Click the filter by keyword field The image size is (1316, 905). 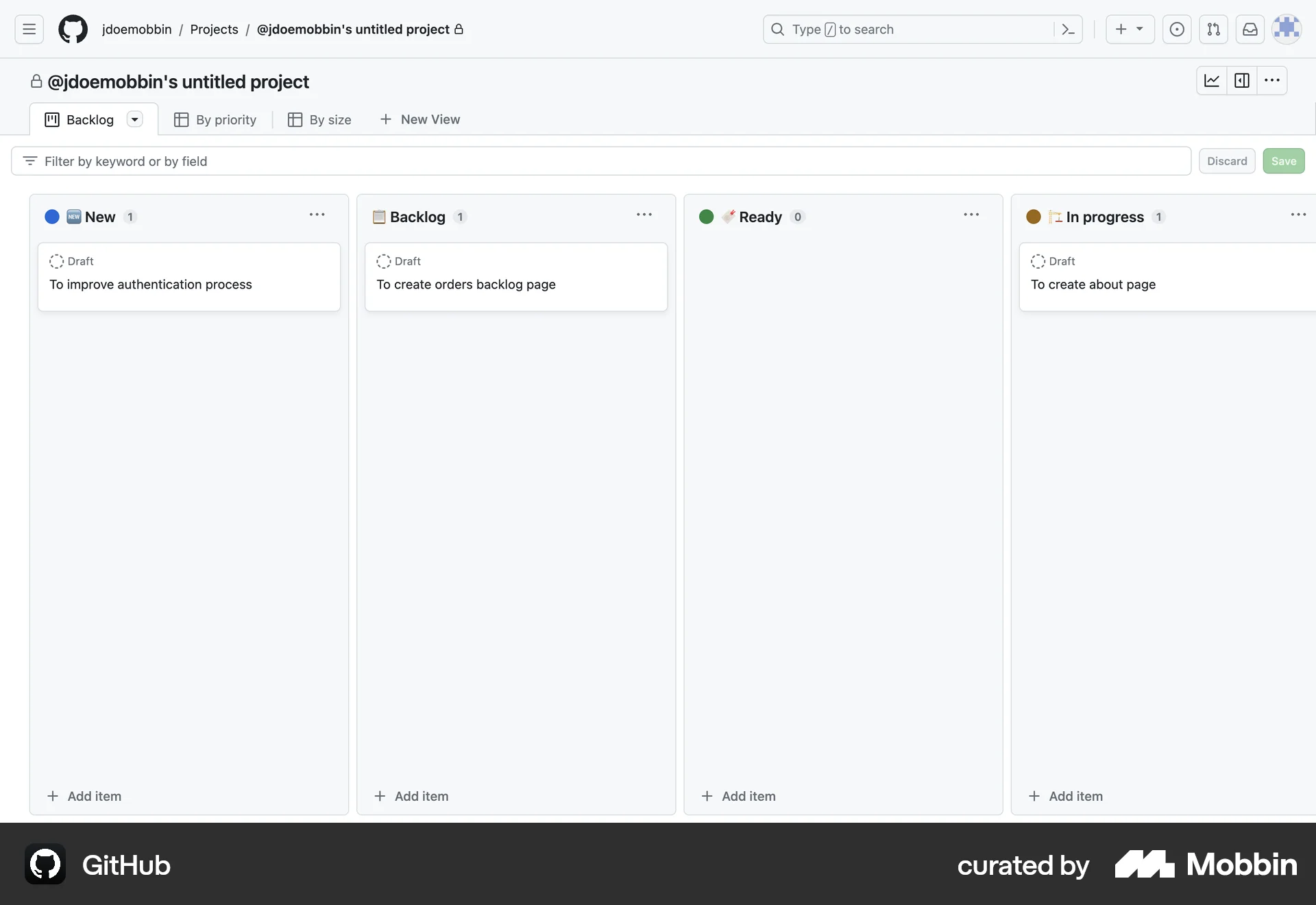(274, 160)
